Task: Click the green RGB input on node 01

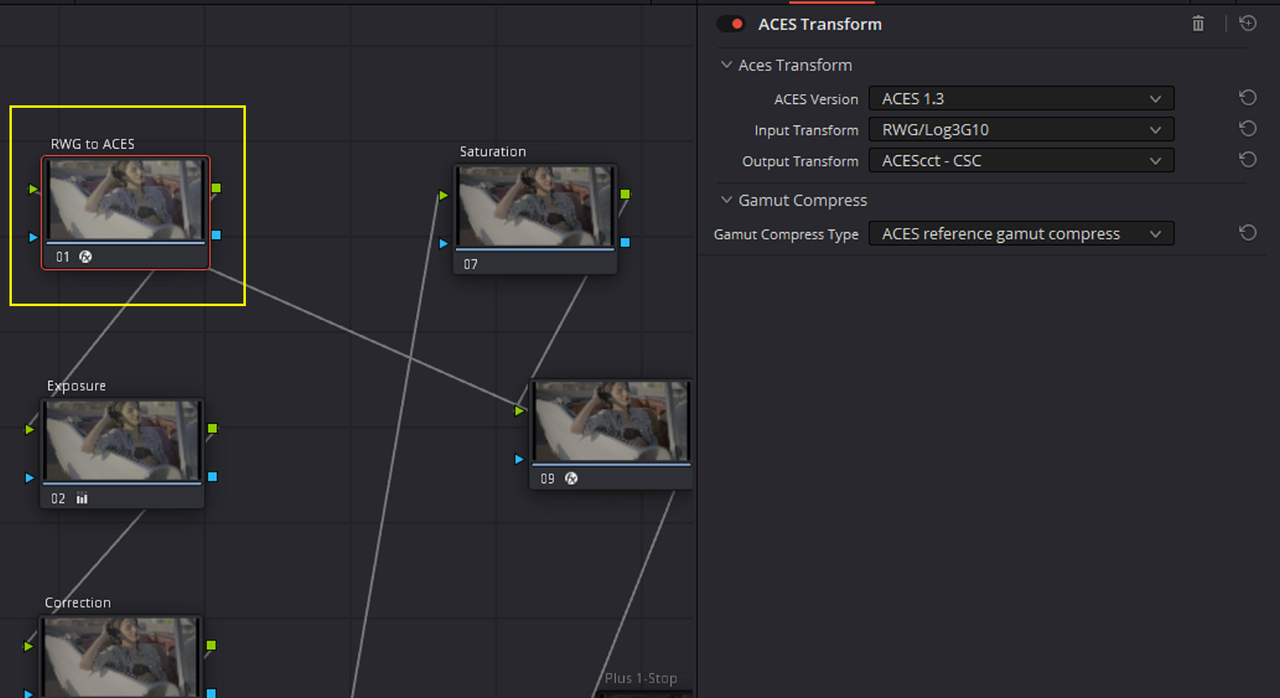Action: coord(34,189)
